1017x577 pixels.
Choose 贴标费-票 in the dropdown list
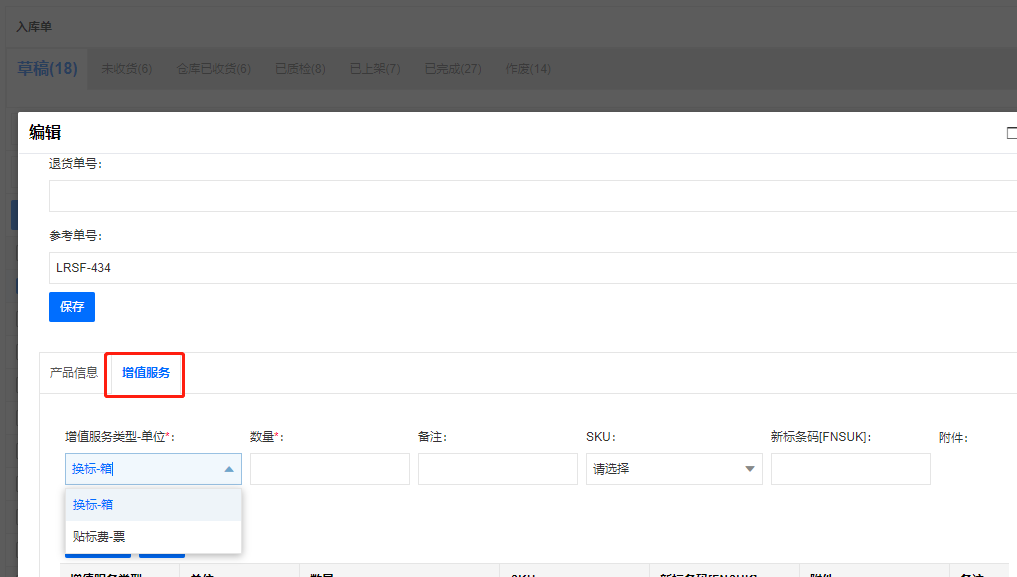pos(153,536)
